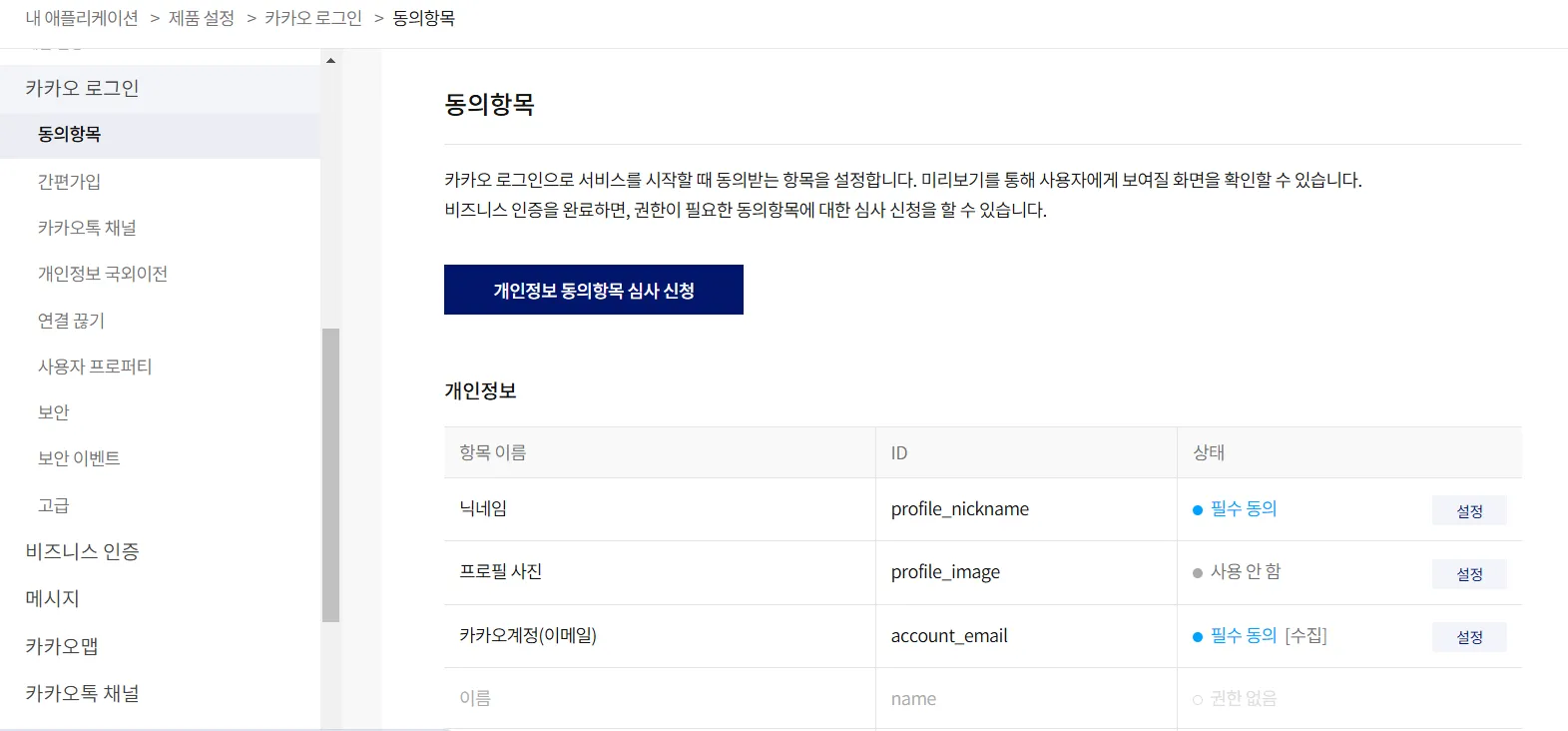Click 설정 button for 닉네임 row
Viewport: 1568px width, 731px height.
[1469, 510]
